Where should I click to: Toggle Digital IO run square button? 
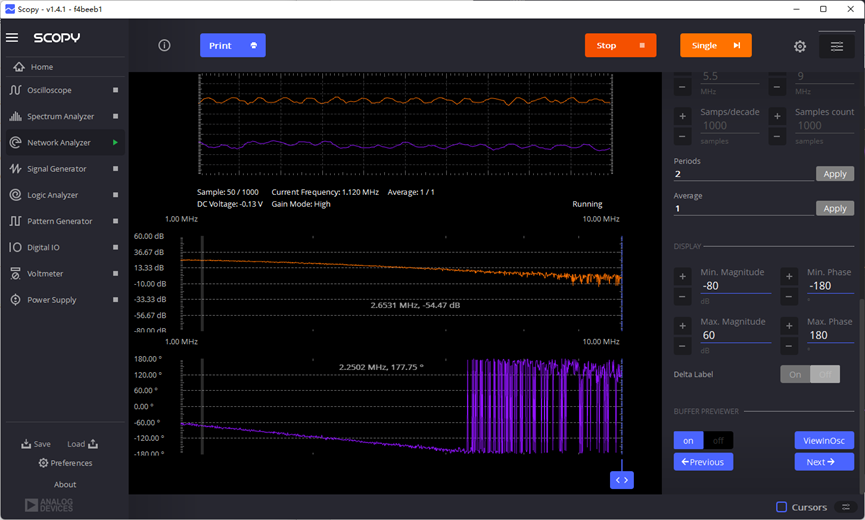click(115, 247)
